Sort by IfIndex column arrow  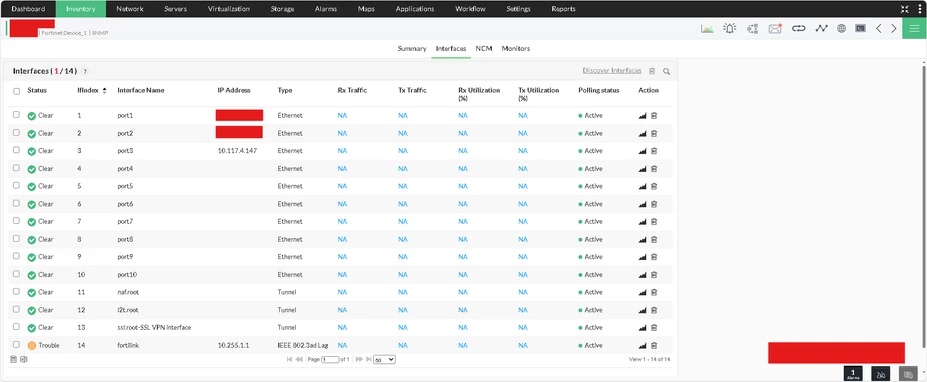point(105,90)
